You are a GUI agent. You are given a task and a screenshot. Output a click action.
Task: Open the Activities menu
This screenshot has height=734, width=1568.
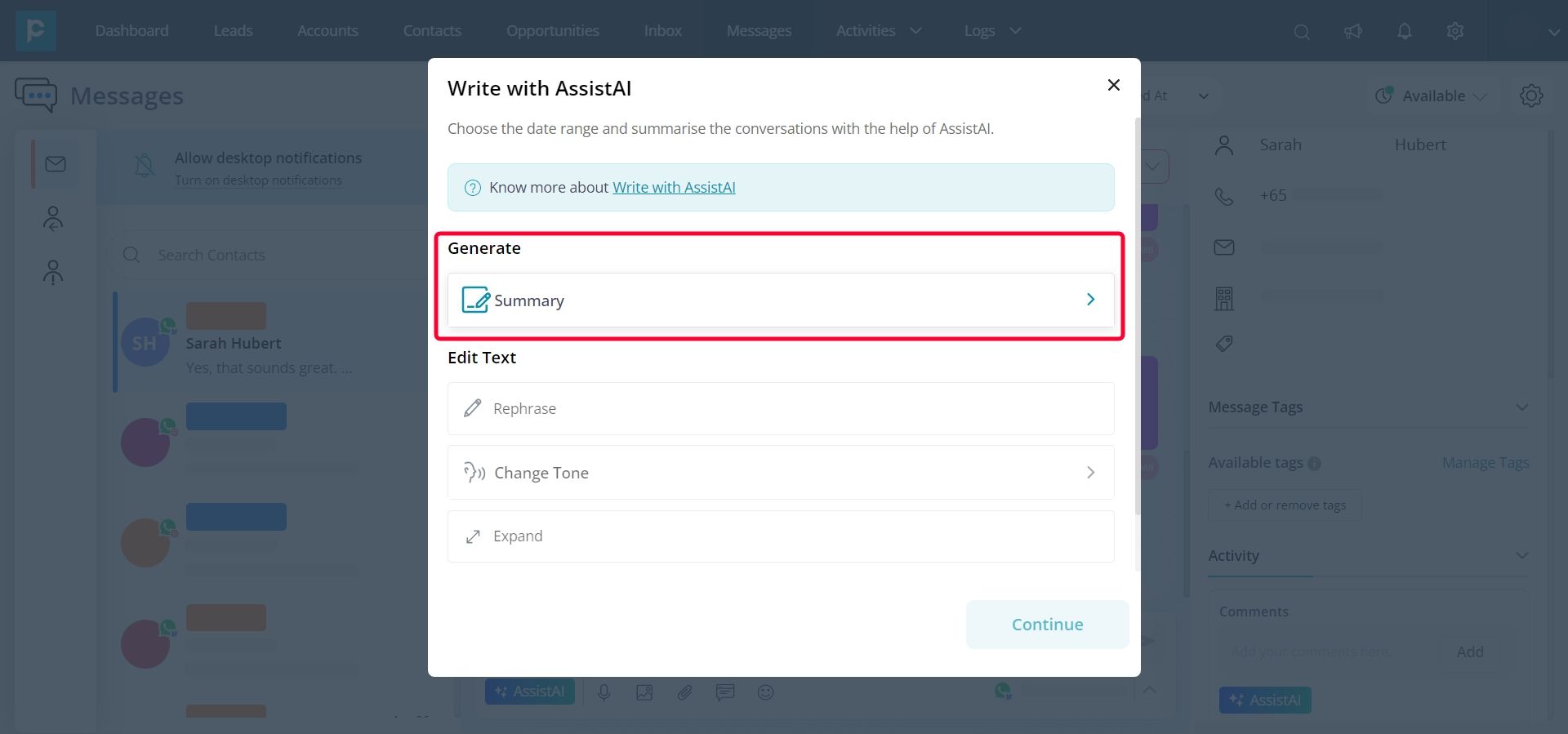879,30
